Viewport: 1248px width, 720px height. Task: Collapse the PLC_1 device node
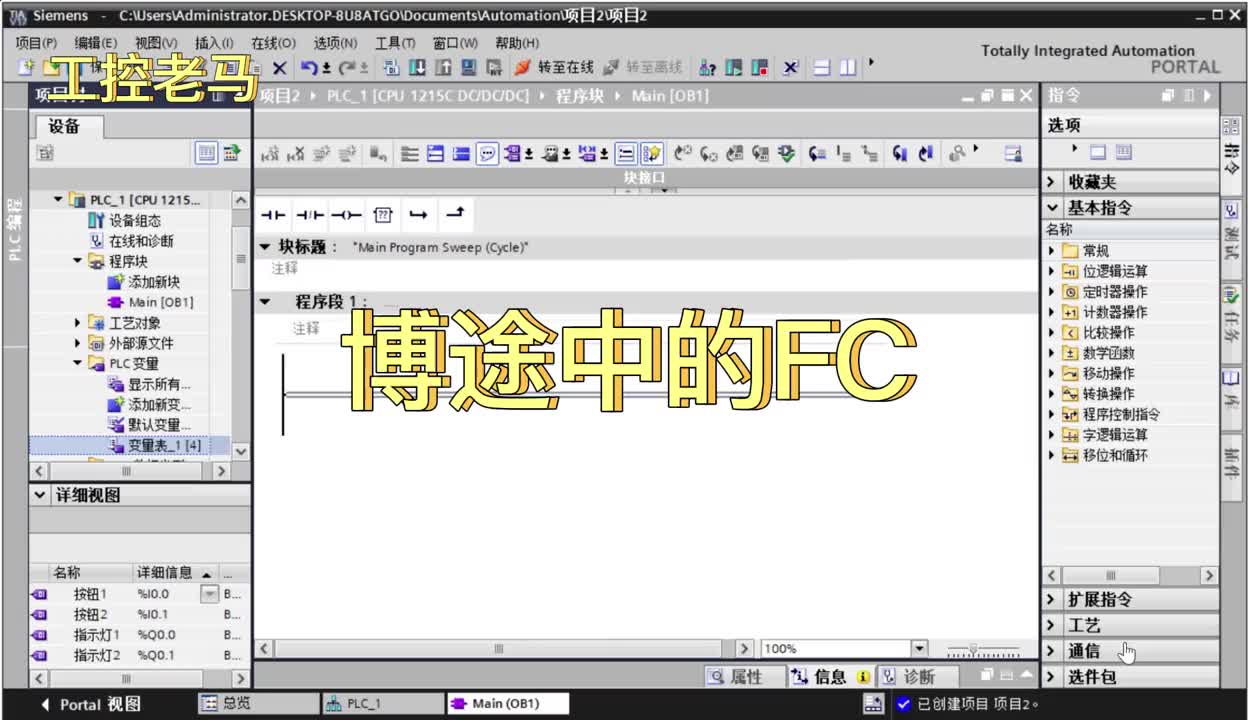tap(59, 200)
